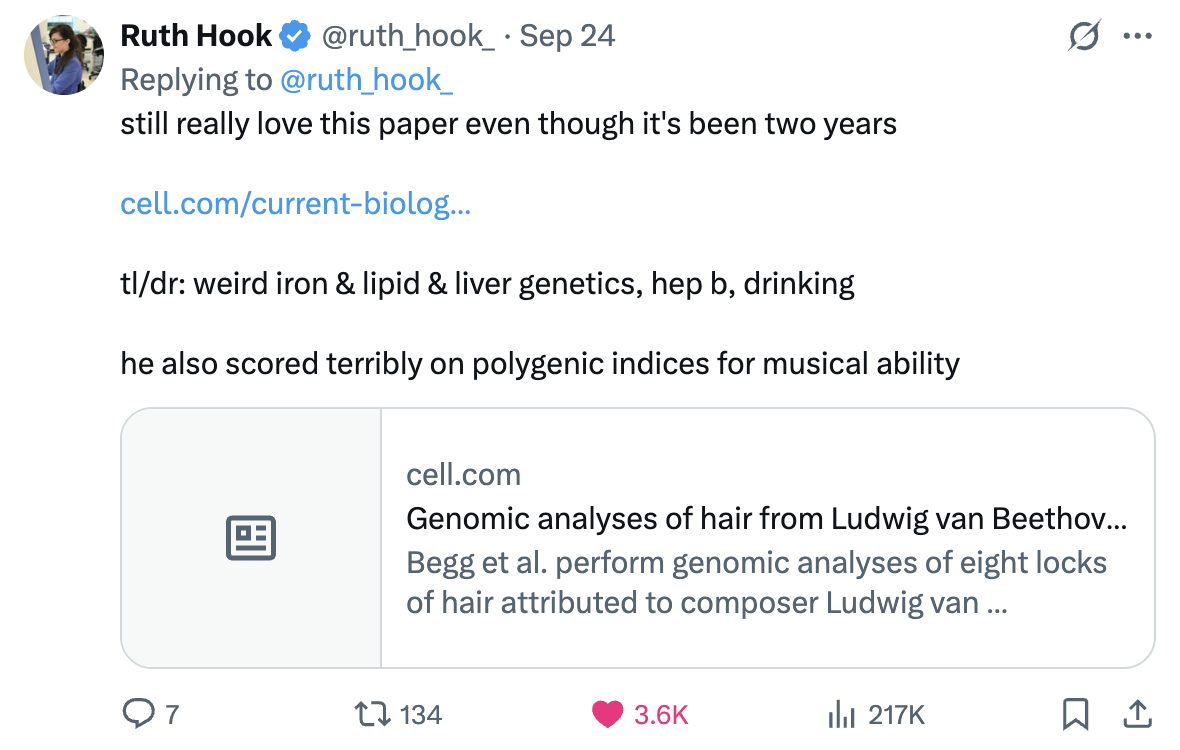The height and width of the screenshot is (750, 1180).
Task: Click the cell.com domain in card
Action: point(463,474)
